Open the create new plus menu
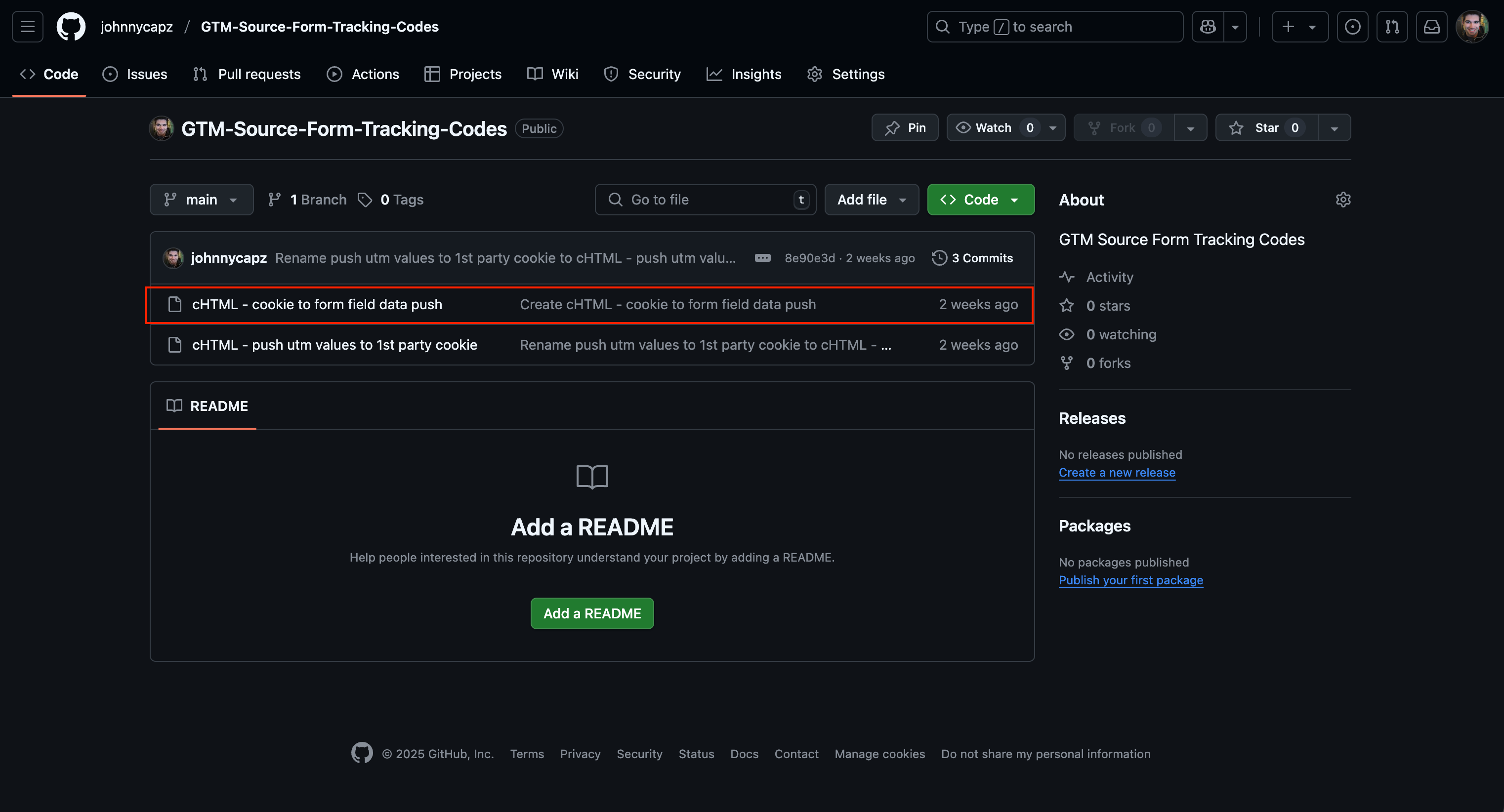 click(x=1299, y=27)
